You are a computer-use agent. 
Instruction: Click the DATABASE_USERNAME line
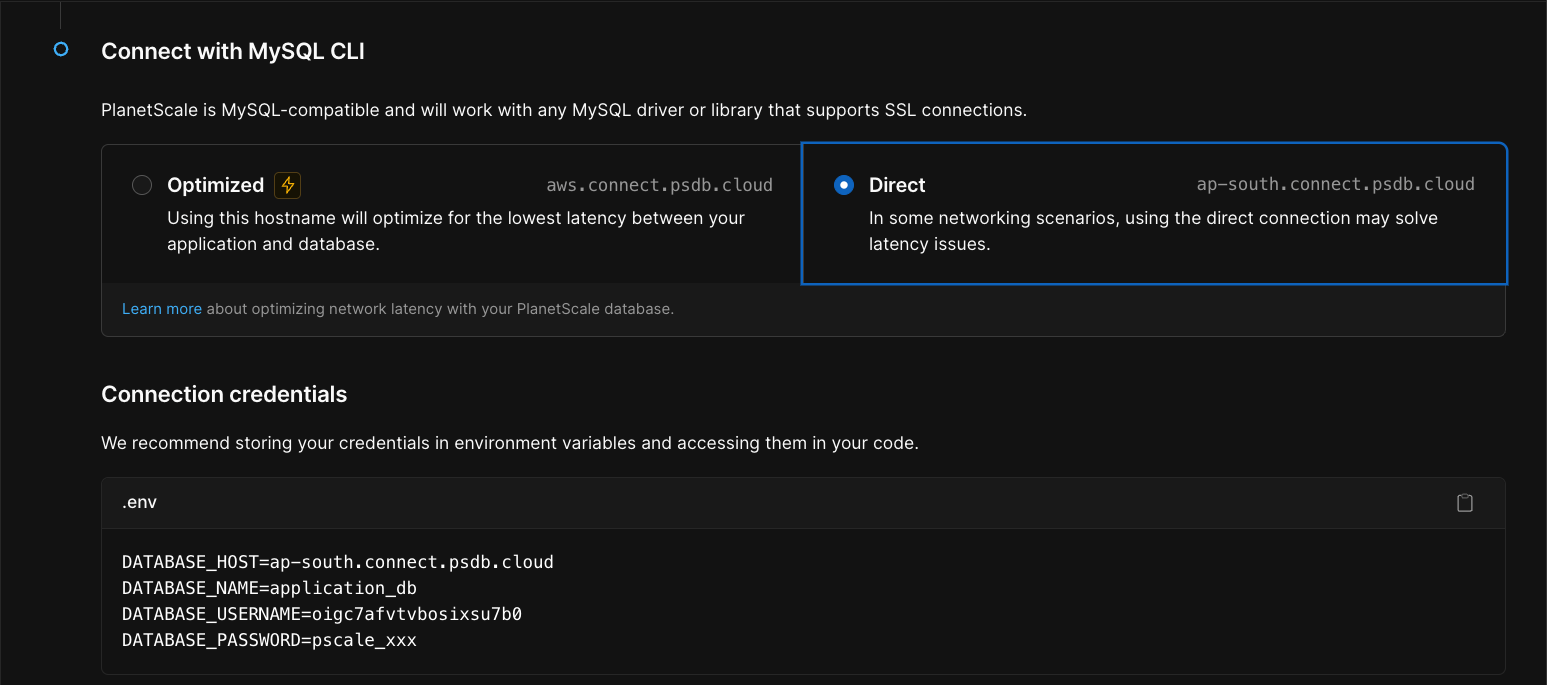(x=322, y=614)
